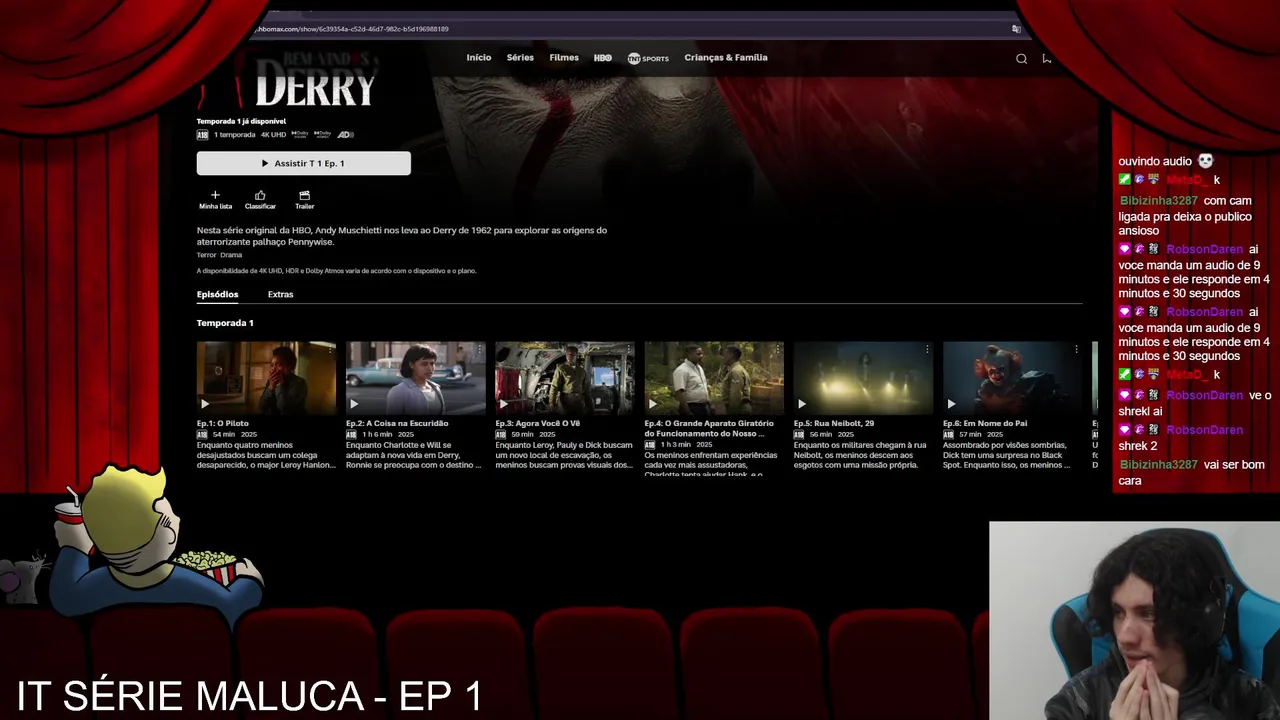Click the play icon on Ep.1 O Piloto thumbnail
Image resolution: width=1280 pixels, height=720 pixels.
205,404
